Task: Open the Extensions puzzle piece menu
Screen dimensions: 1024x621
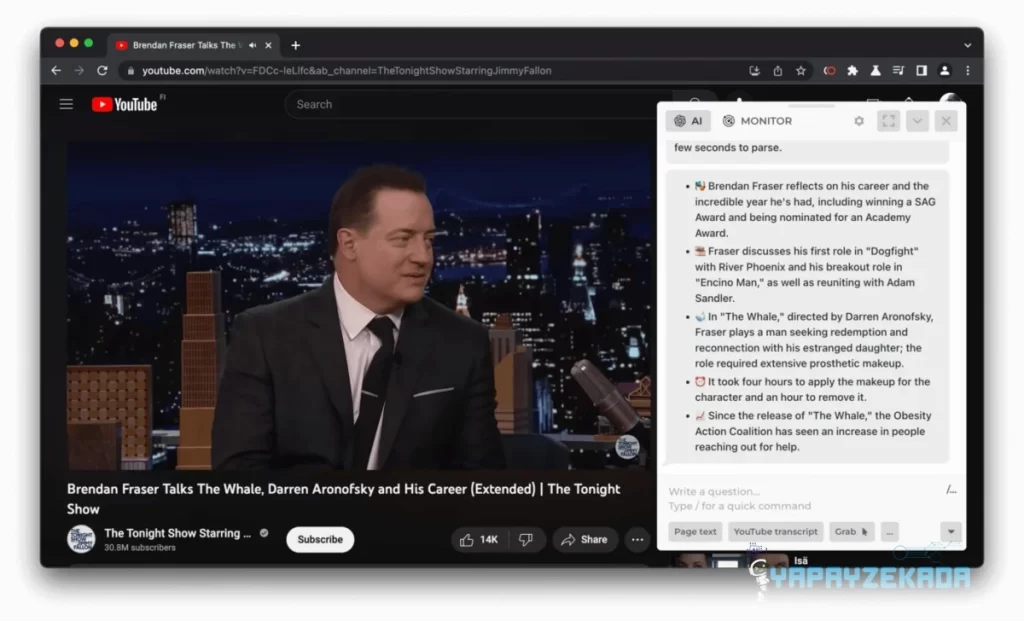Action: pos(852,71)
